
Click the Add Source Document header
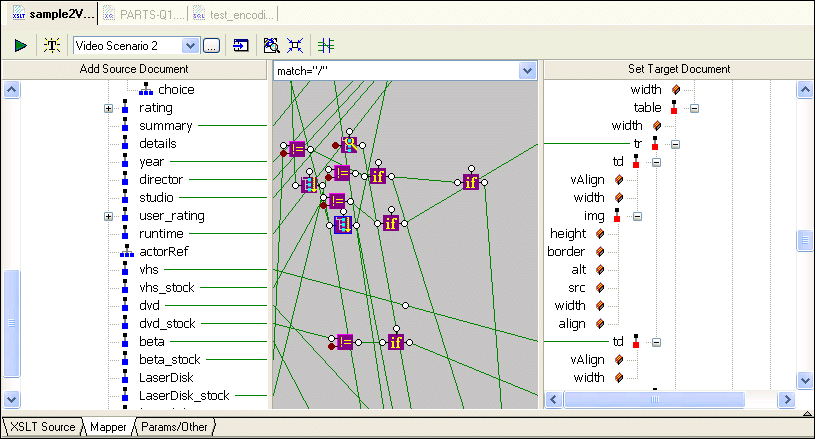[133, 69]
